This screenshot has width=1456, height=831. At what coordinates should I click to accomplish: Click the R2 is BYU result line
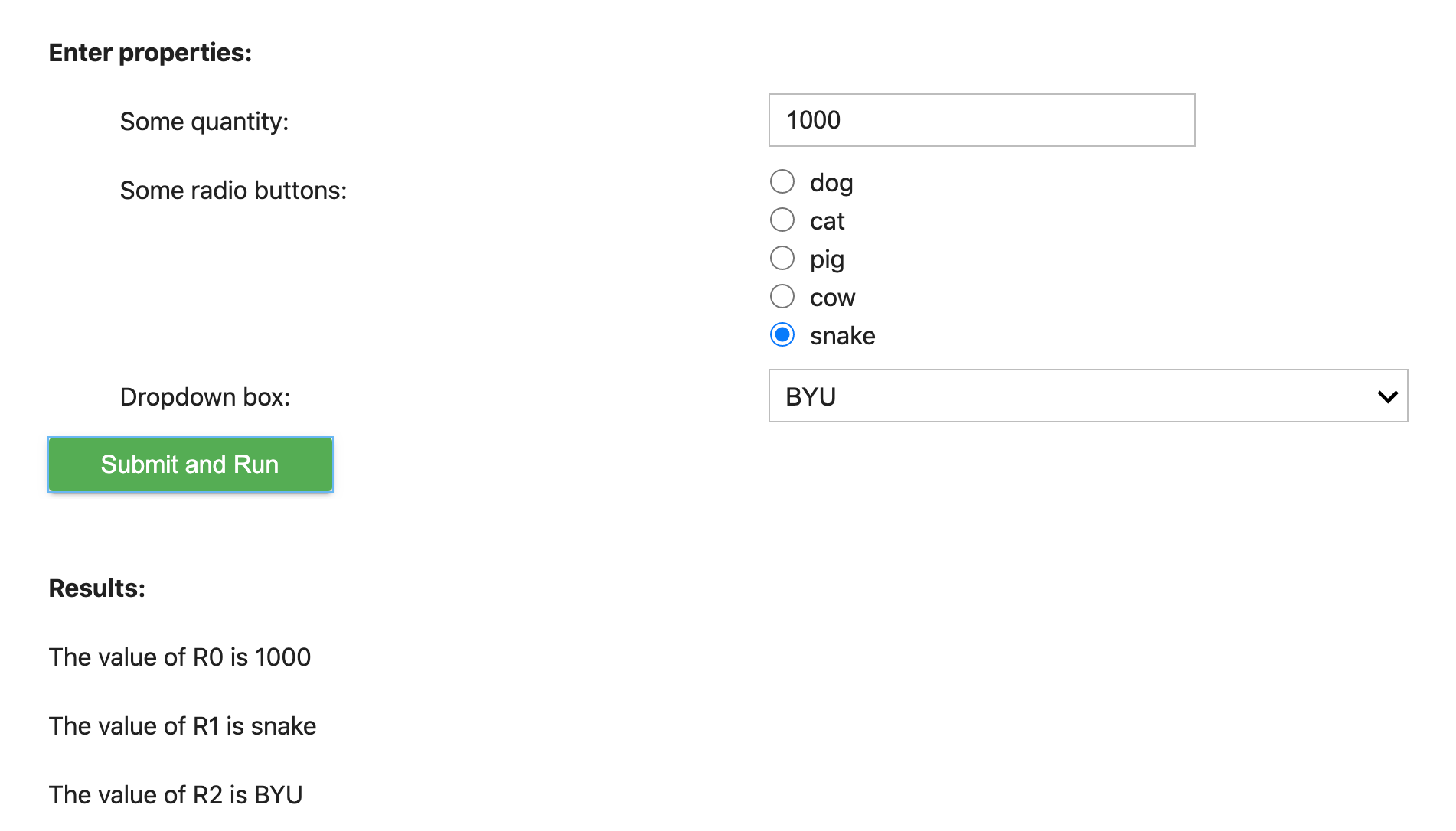point(175,795)
